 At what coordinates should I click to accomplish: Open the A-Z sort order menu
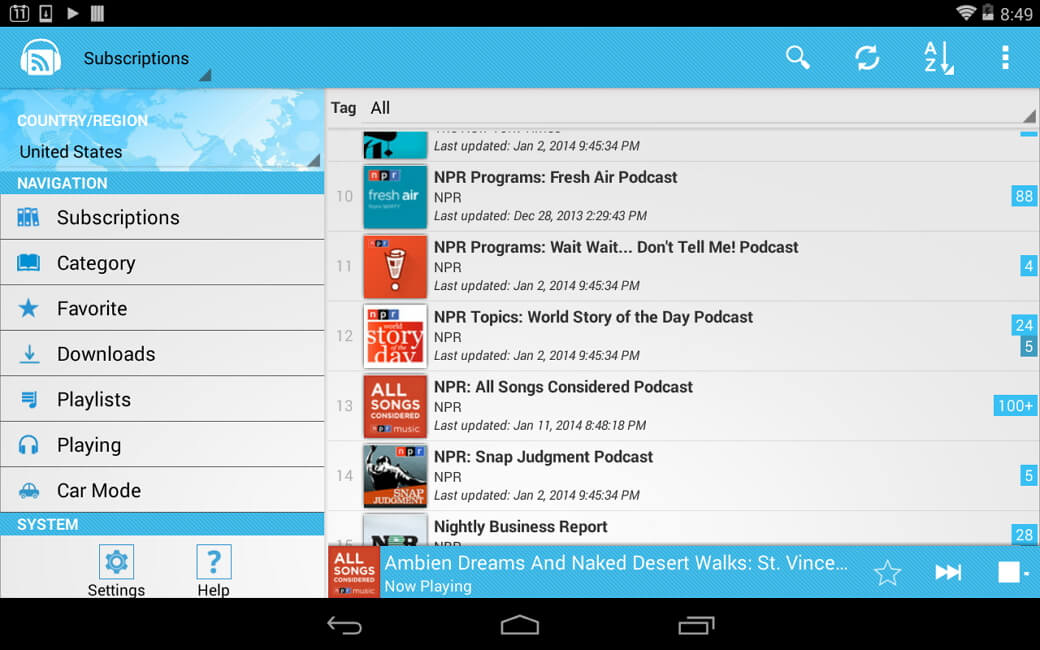[938, 58]
